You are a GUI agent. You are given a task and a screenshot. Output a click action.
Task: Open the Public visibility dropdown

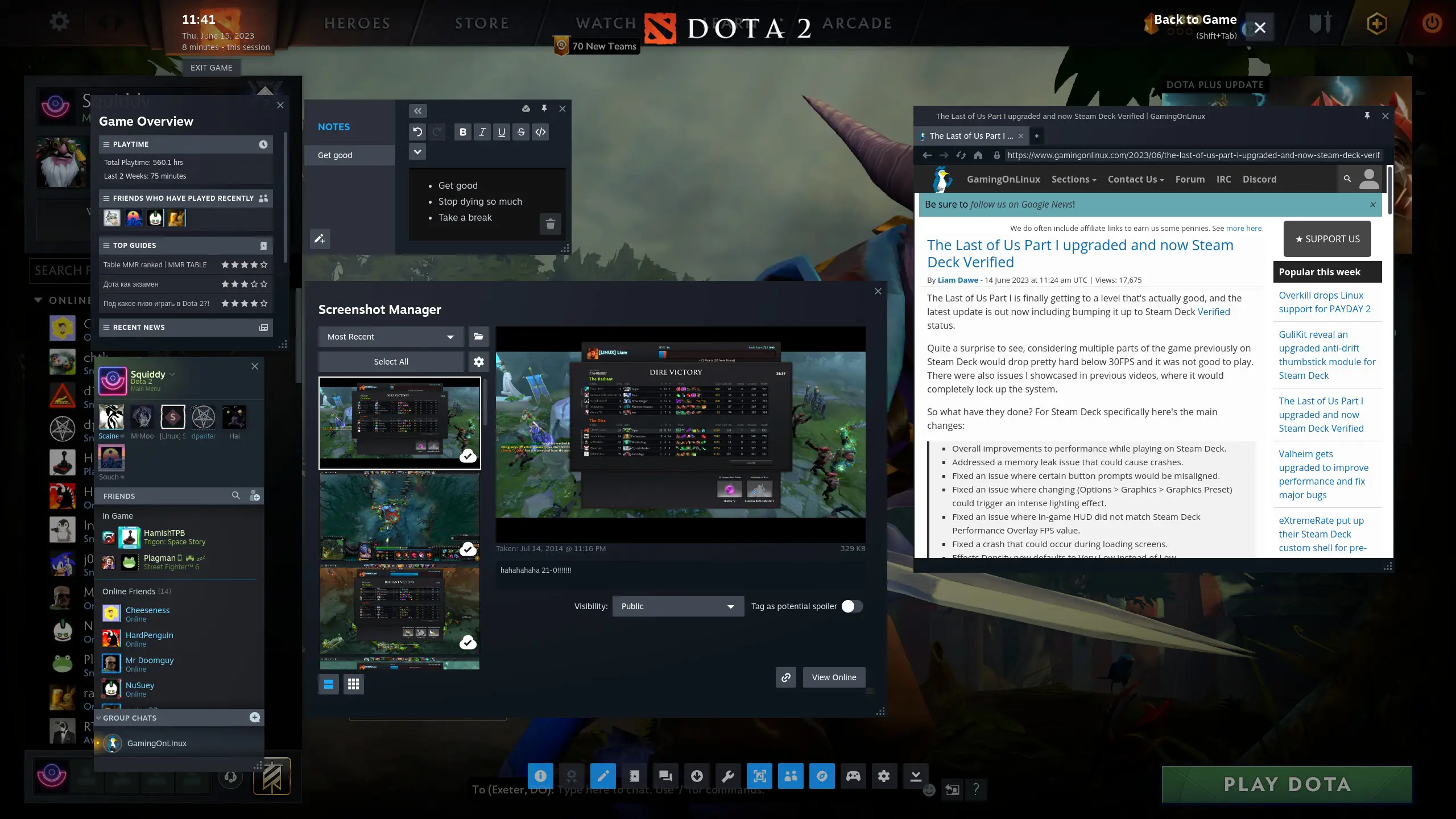pyautogui.click(x=677, y=606)
